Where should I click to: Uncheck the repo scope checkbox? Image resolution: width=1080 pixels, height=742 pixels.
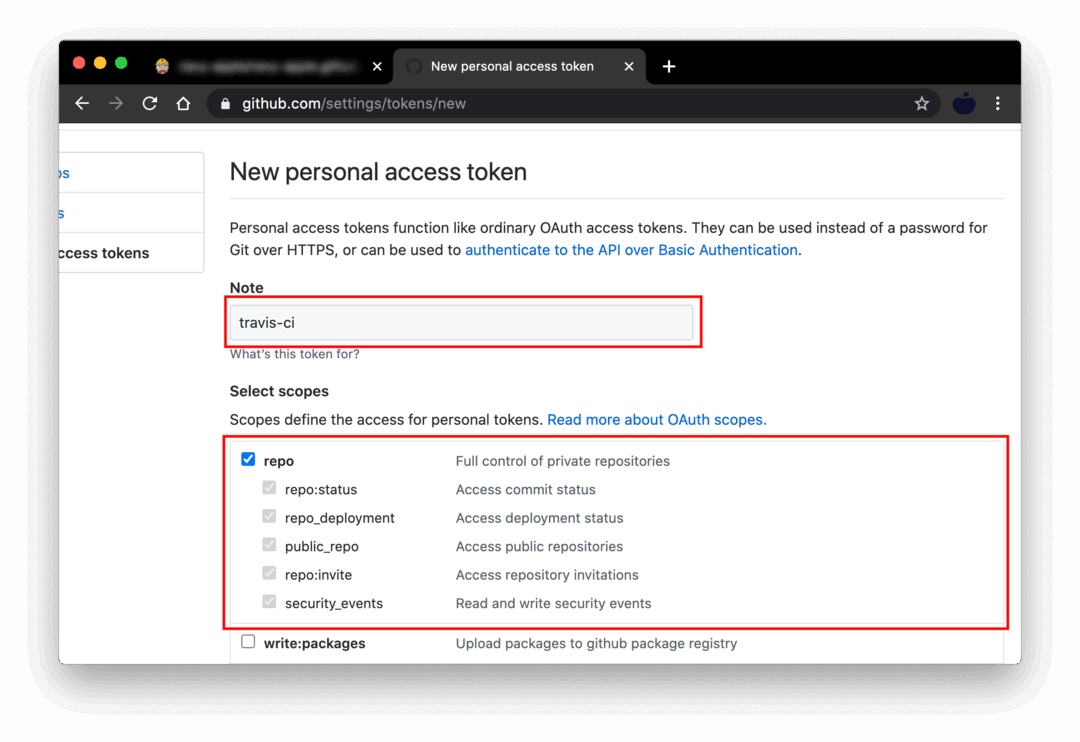point(248,459)
